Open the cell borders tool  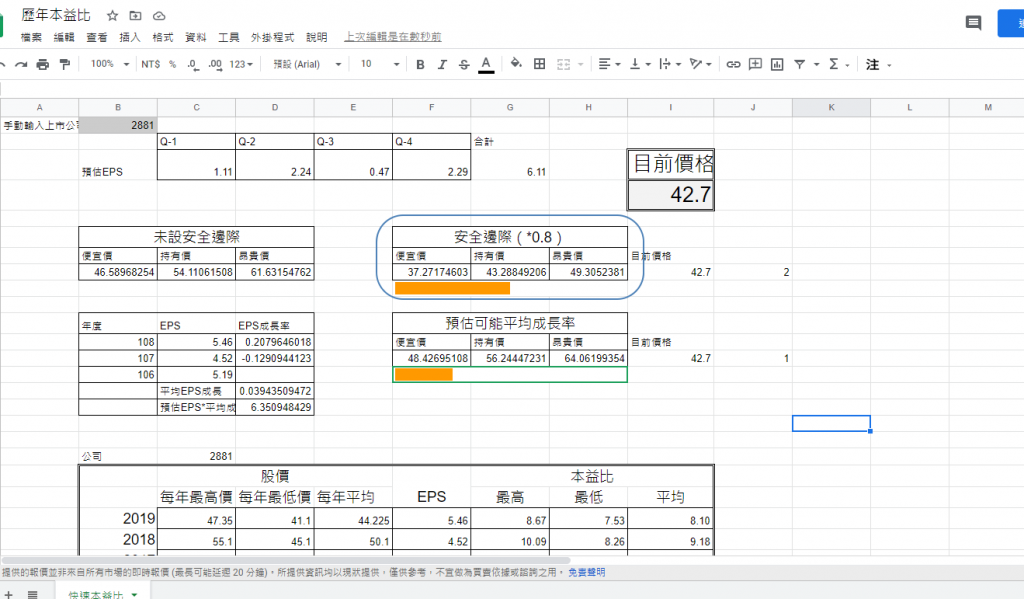coord(540,64)
